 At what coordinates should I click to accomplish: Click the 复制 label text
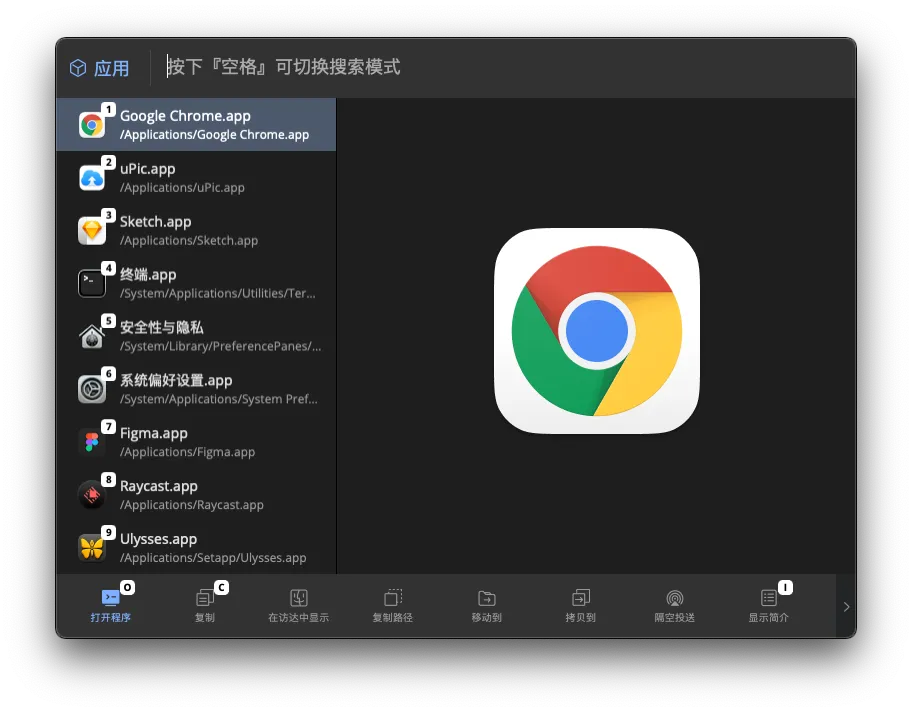tap(205, 618)
